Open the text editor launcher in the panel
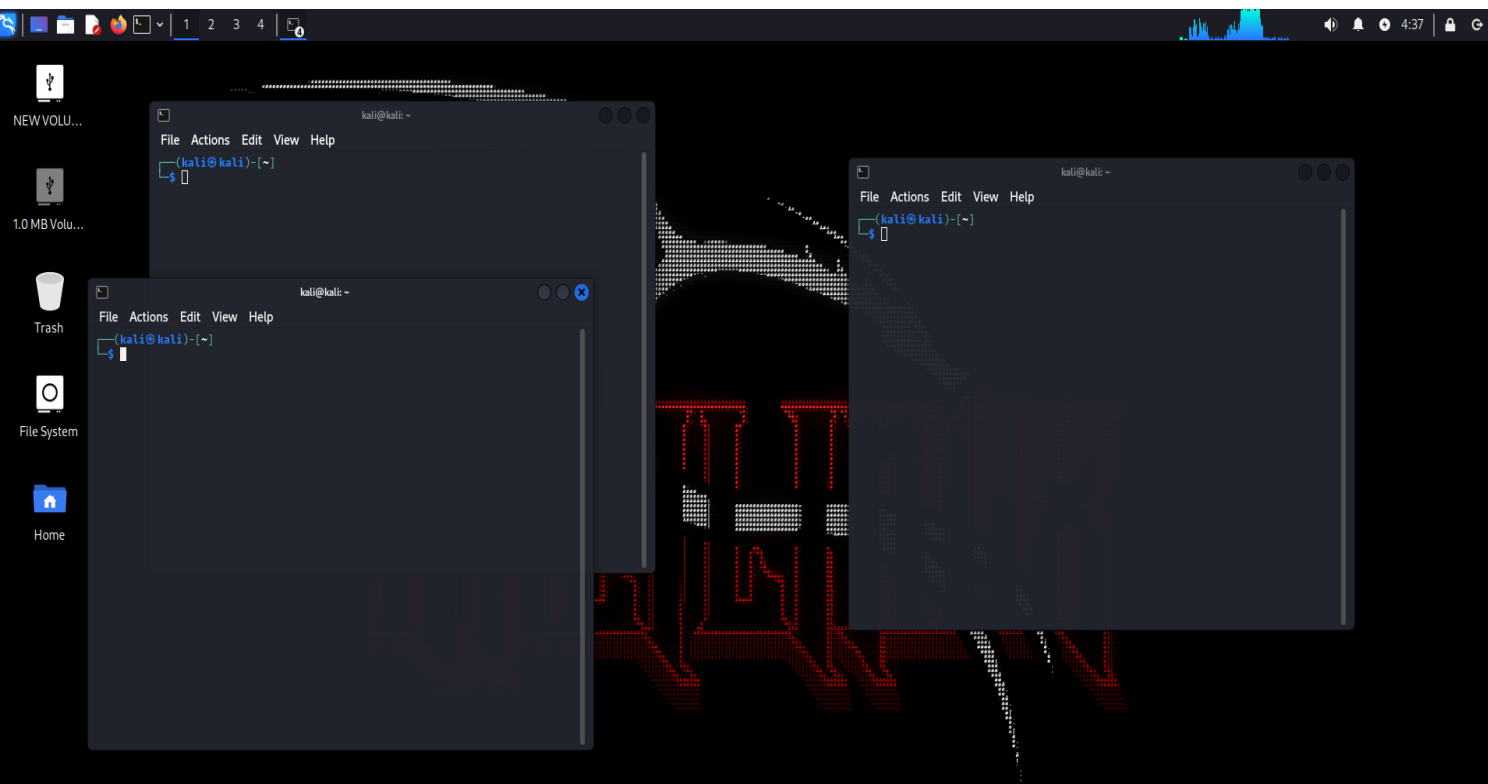1488x784 pixels. pos(93,25)
